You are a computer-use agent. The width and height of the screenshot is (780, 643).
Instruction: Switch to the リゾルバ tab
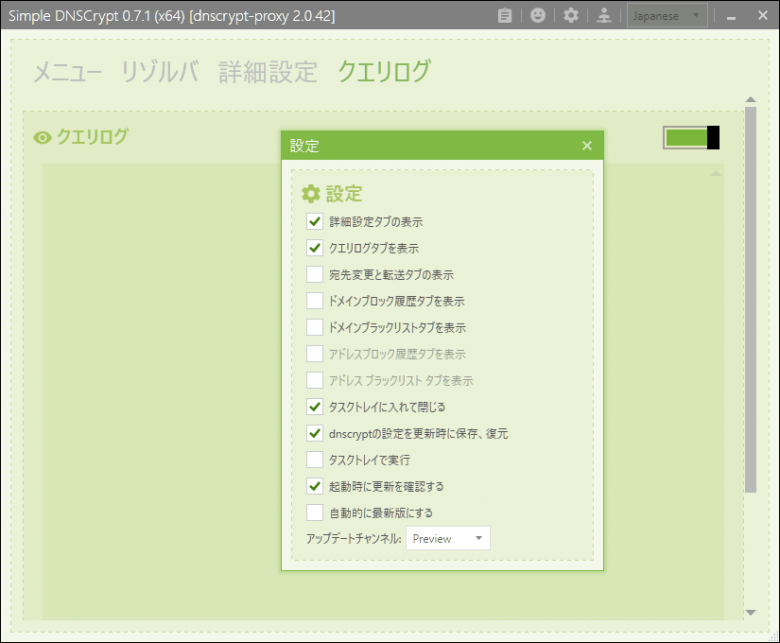(160, 72)
